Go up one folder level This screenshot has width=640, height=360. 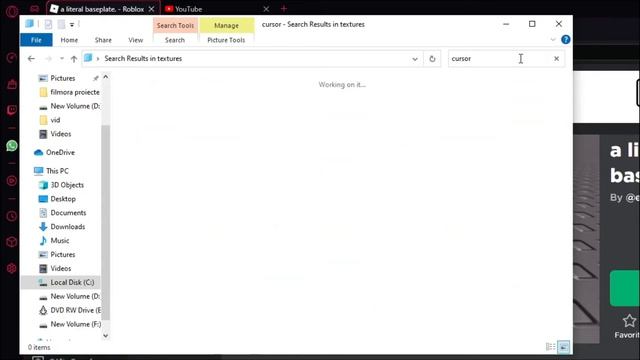(74, 59)
